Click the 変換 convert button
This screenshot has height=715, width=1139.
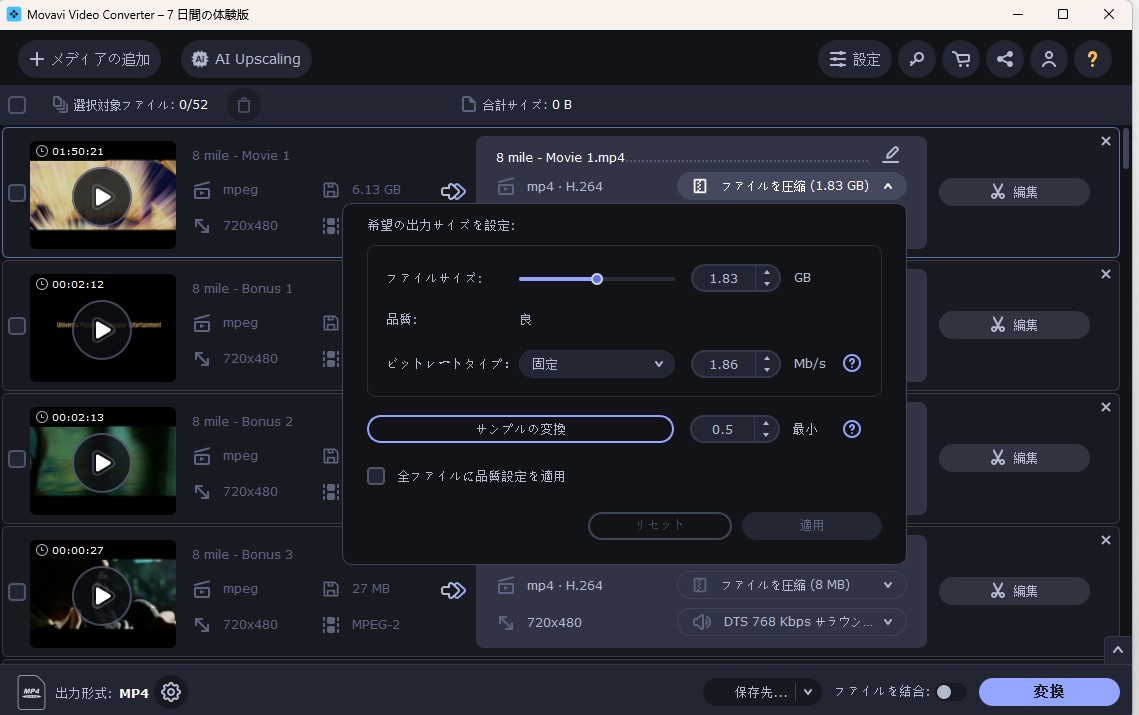[x=1049, y=692]
